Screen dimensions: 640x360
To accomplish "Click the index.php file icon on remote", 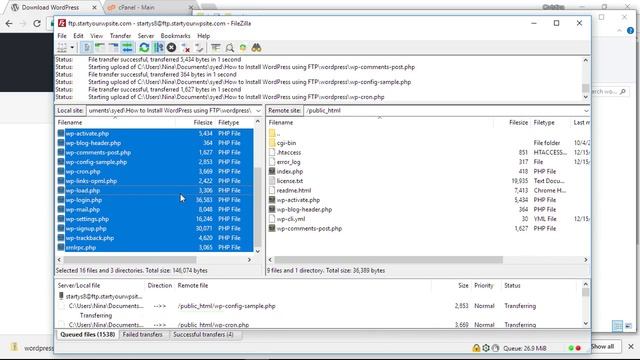I will tap(272, 171).
